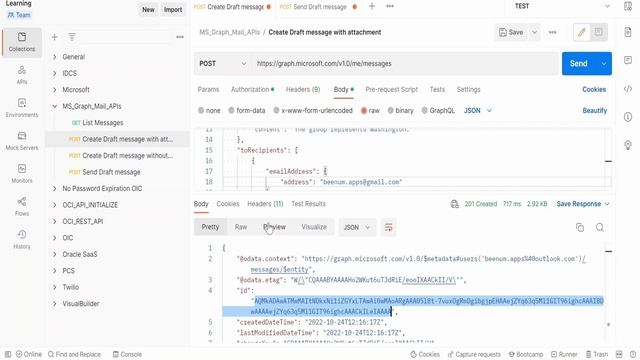Open the environment quick look icon

[628, 6]
